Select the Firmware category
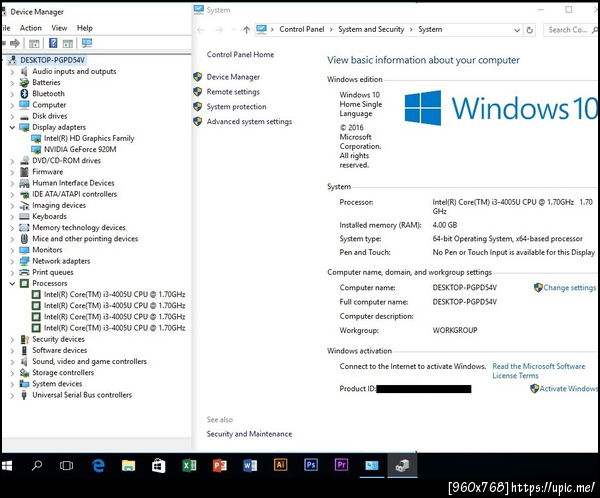Image resolution: width=600 pixels, height=498 pixels. click(47, 172)
